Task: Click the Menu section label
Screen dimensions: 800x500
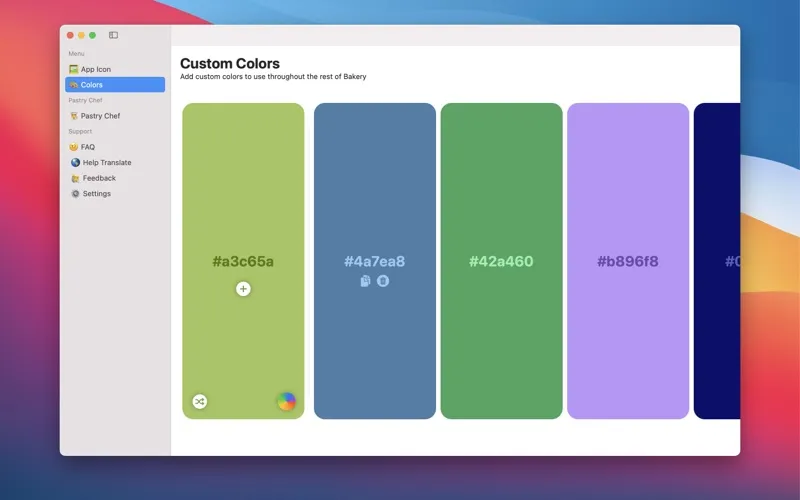Action: (77, 54)
